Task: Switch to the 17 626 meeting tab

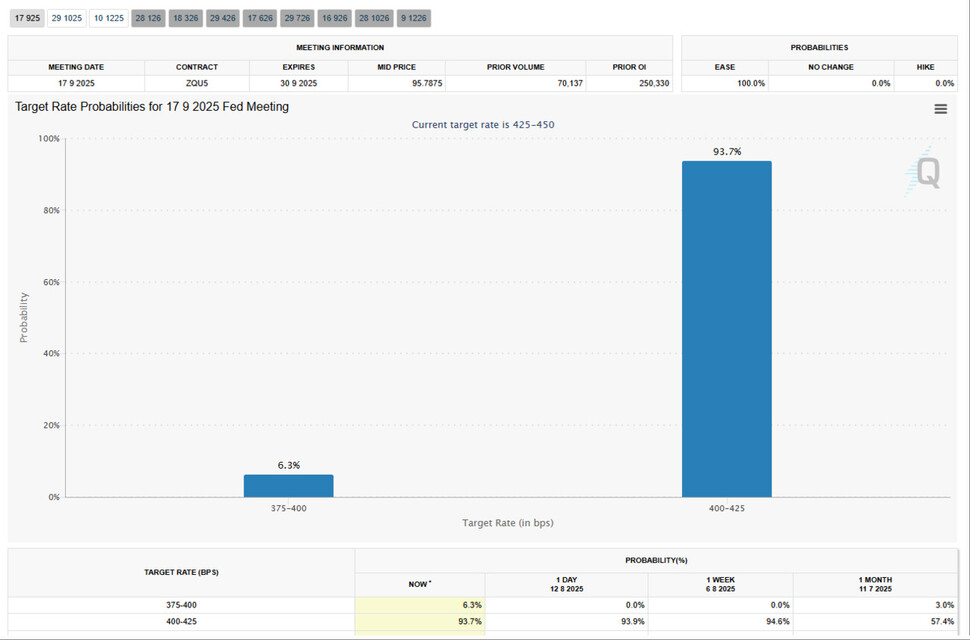Action: 260,18
